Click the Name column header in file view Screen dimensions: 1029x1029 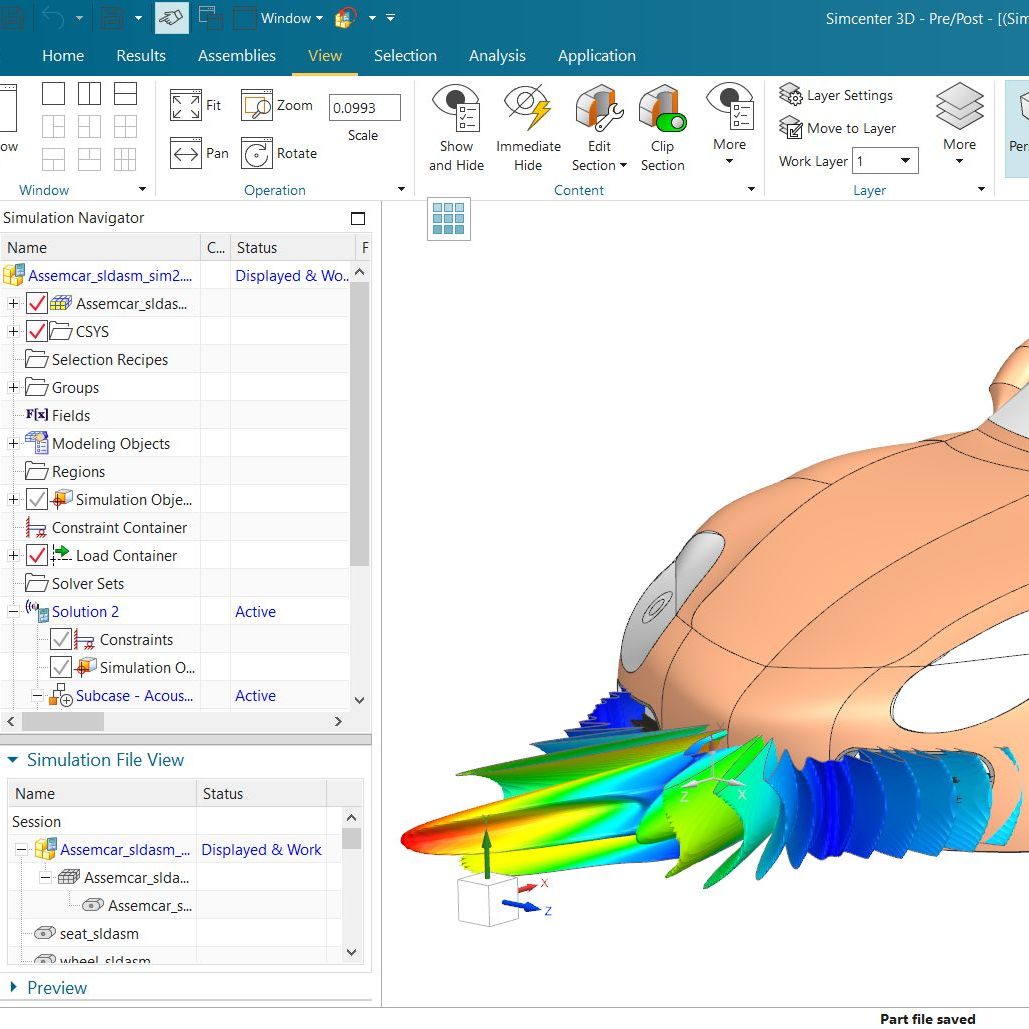(102, 793)
